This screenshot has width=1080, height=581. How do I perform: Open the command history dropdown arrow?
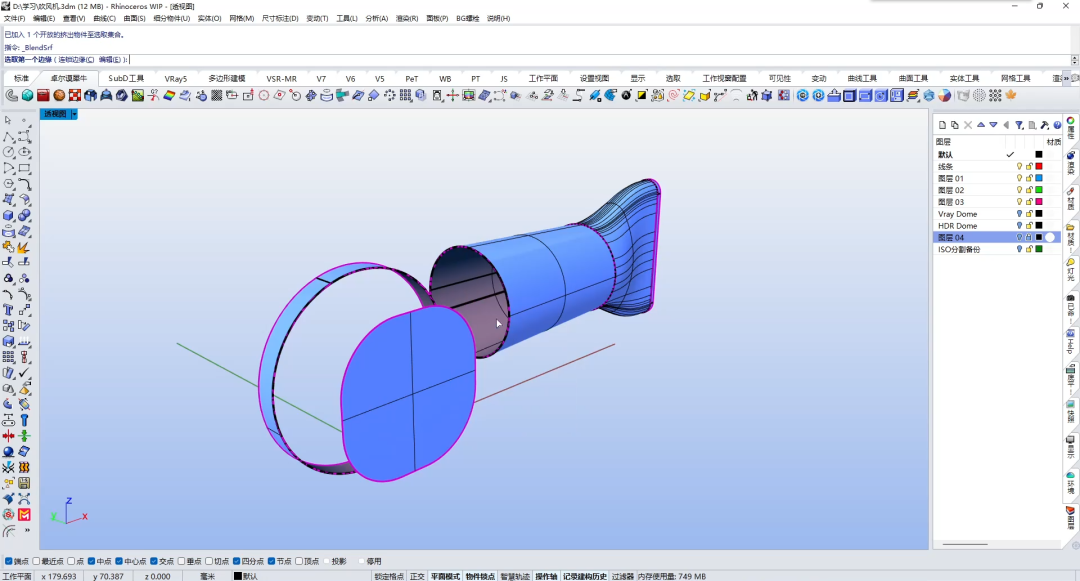point(1074,60)
